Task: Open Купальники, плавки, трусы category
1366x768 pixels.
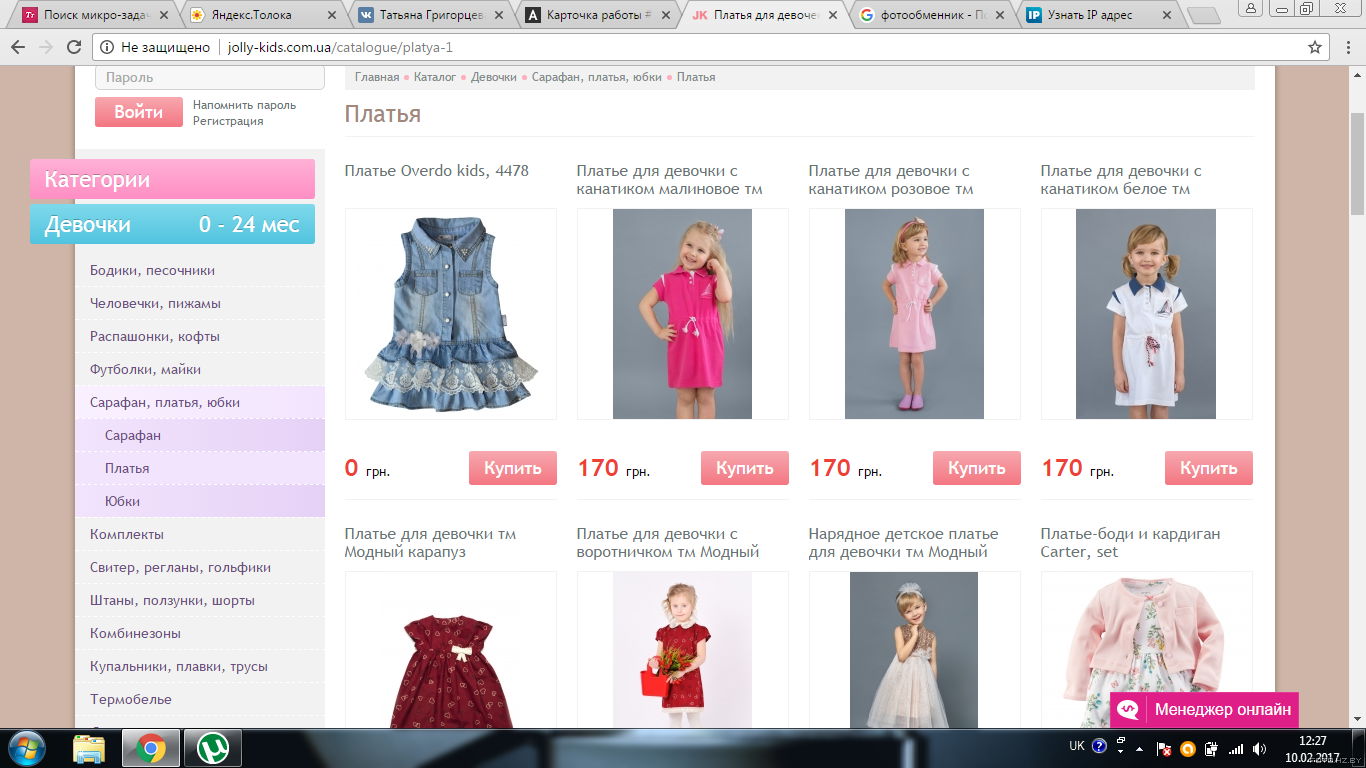Action: click(x=200, y=666)
